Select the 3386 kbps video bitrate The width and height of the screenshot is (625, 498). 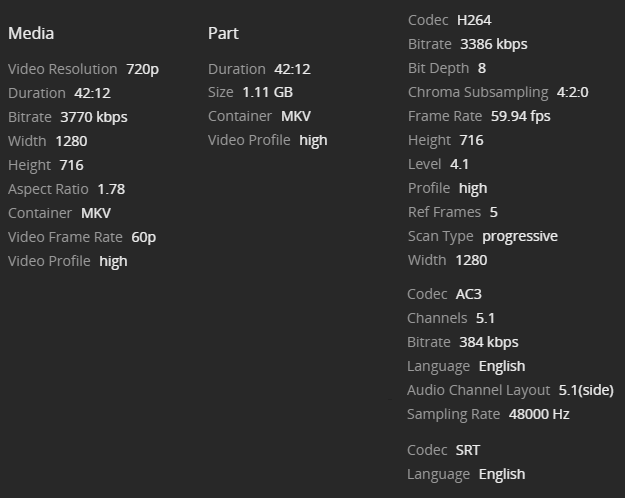pyautogui.click(x=493, y=44)
